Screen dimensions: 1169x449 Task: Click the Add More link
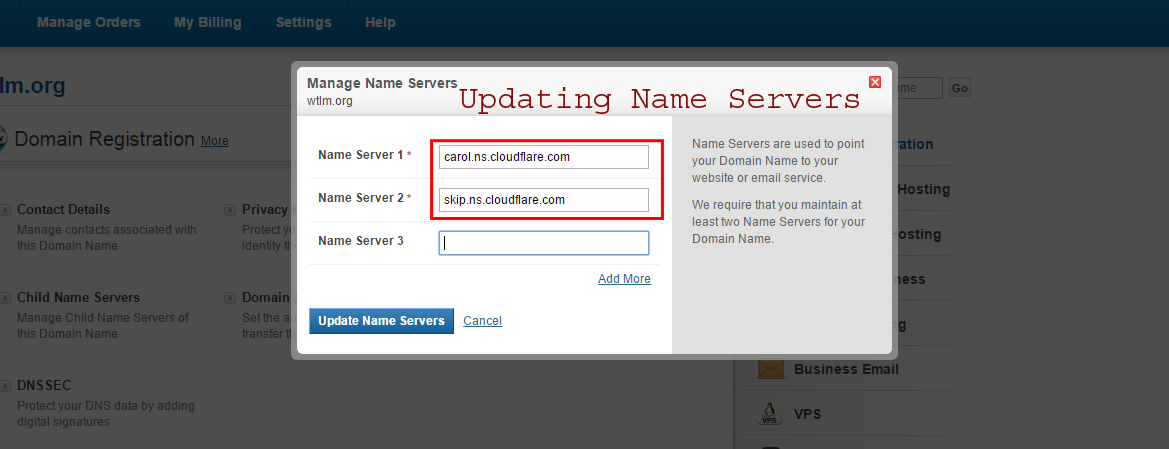(624, 279)
